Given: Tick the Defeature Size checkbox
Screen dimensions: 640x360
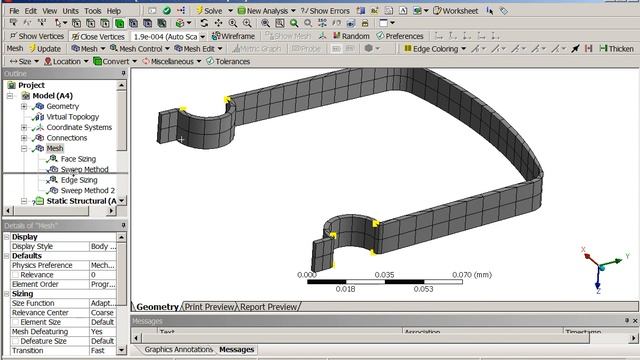Looking at the screenshot, I should coord(15,341).
